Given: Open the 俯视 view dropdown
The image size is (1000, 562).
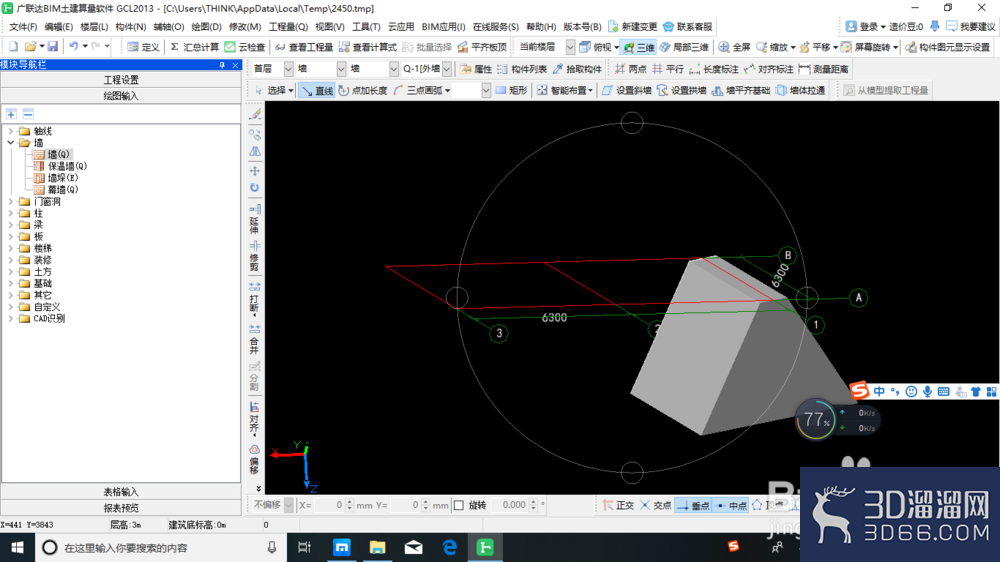Looking at the screenshot, I should pos(617,47).
